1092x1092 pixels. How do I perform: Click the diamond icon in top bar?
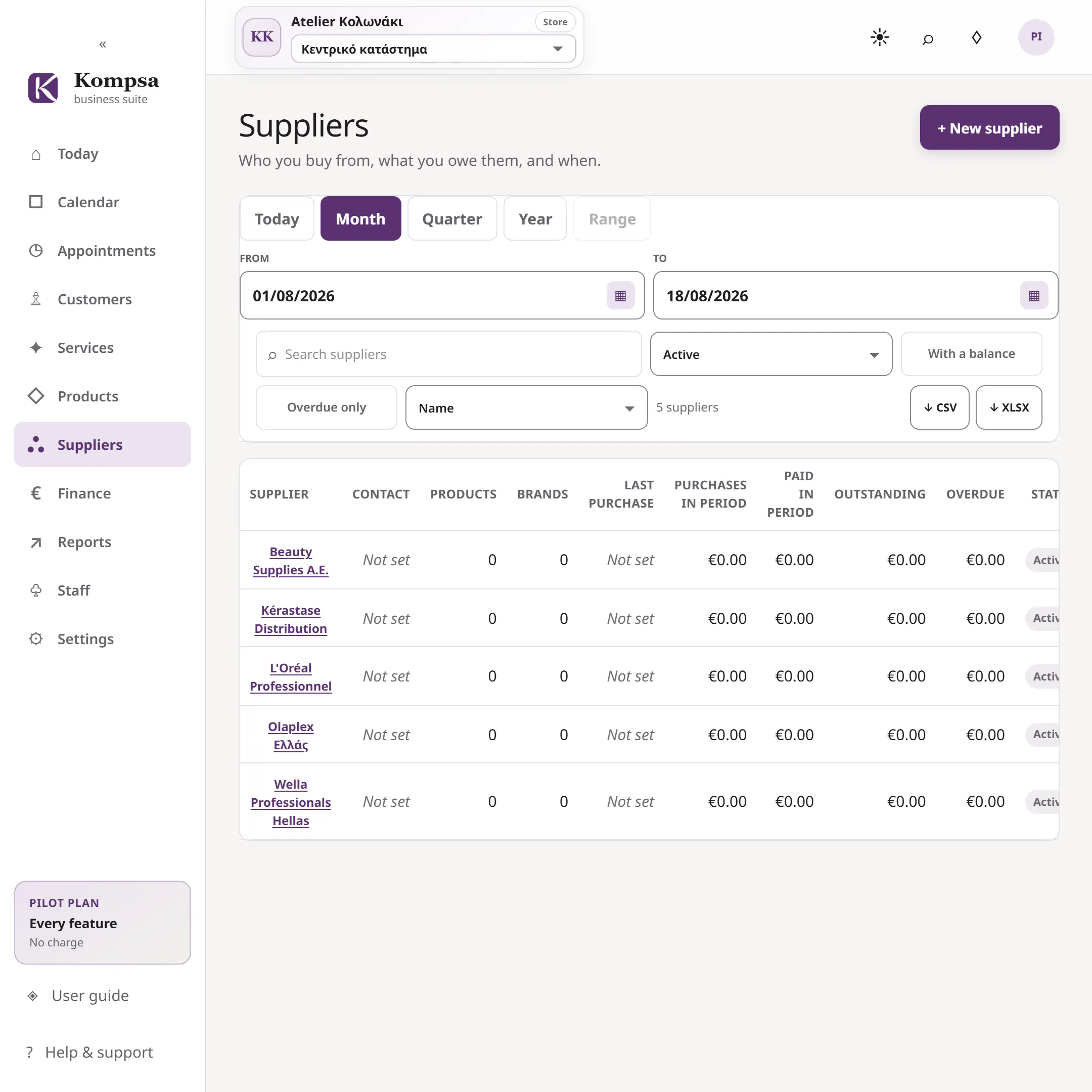click(976, 37)
